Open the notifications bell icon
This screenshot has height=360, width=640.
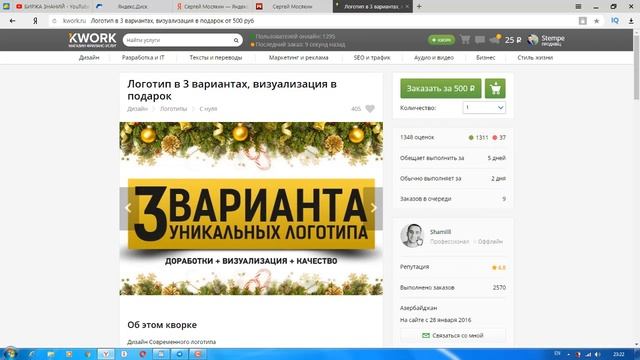[495, 39]
